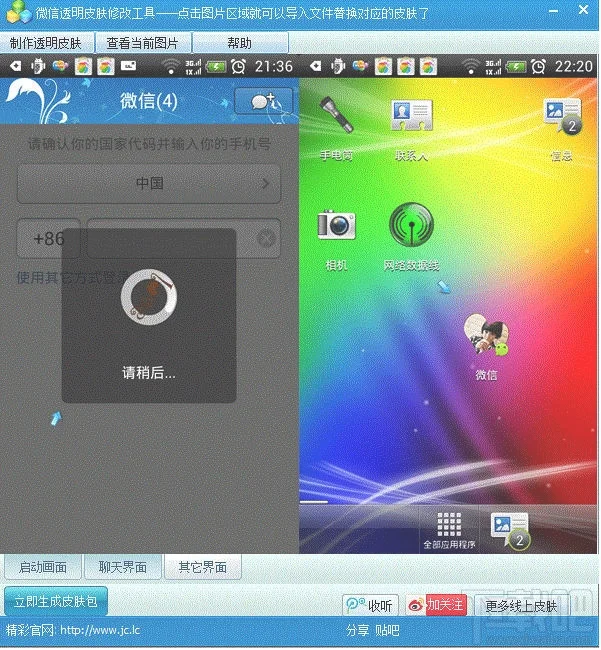Click the back arrow in right status bar
The width and height of the screenshot is (601, 650).
click(315, 66)
